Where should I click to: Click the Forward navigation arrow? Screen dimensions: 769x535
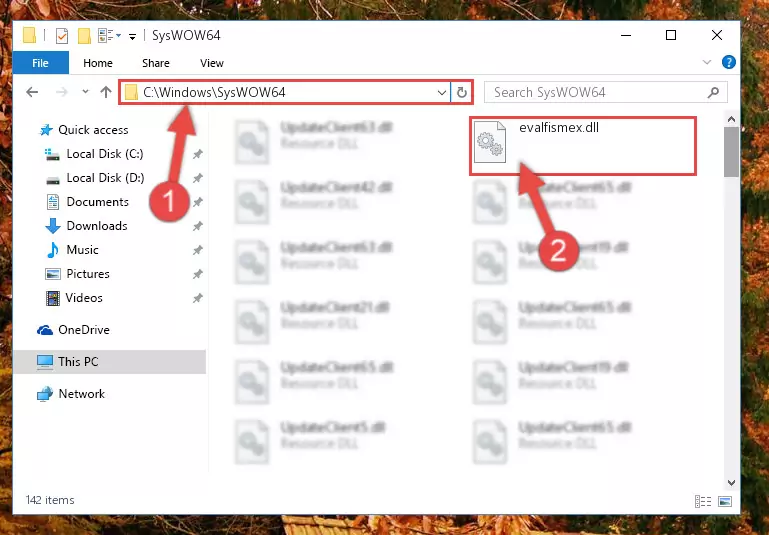point(61,92)
